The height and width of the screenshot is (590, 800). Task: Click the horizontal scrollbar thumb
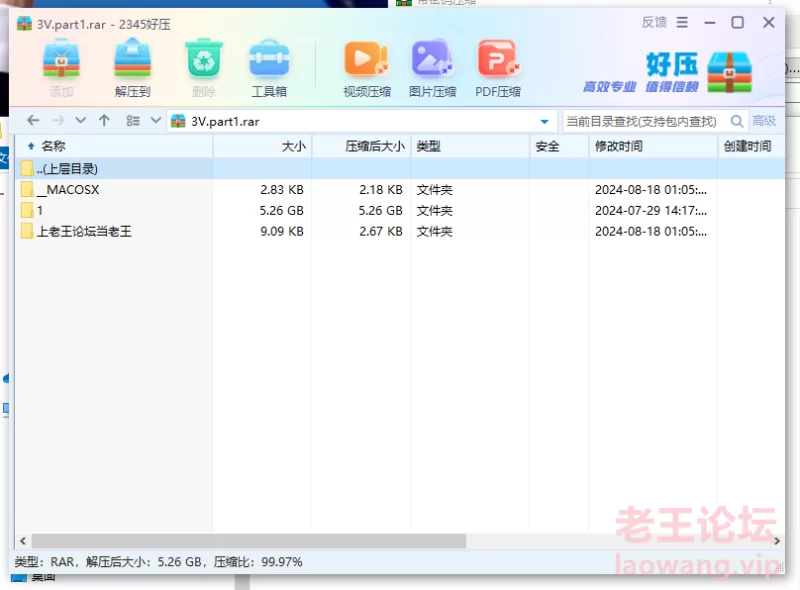tap(249, 540)
